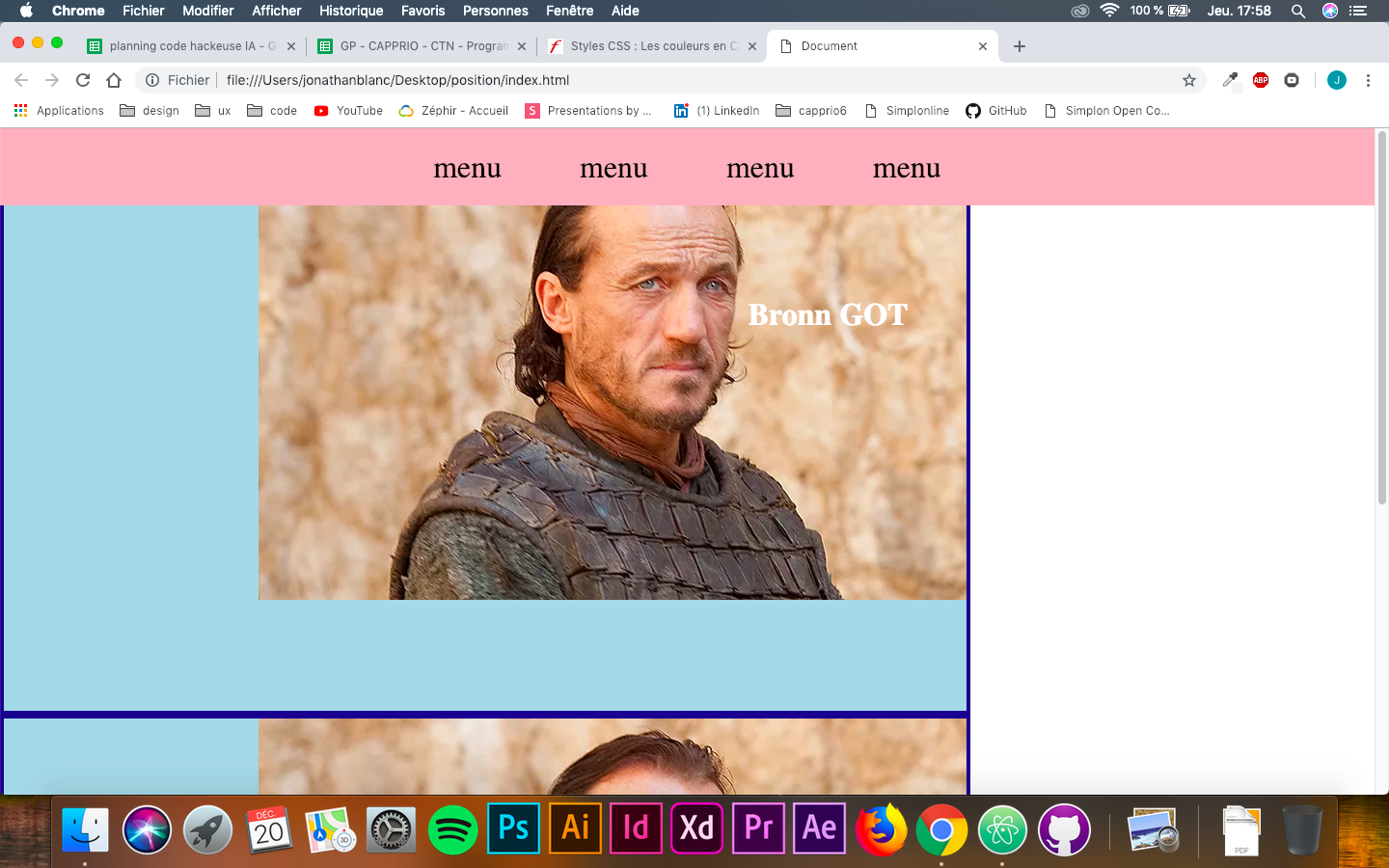Open the Simplon Open Co... bookmark
Image resolution: width=1389 pixels, height=868 pixels.
tap(1106, 111)
